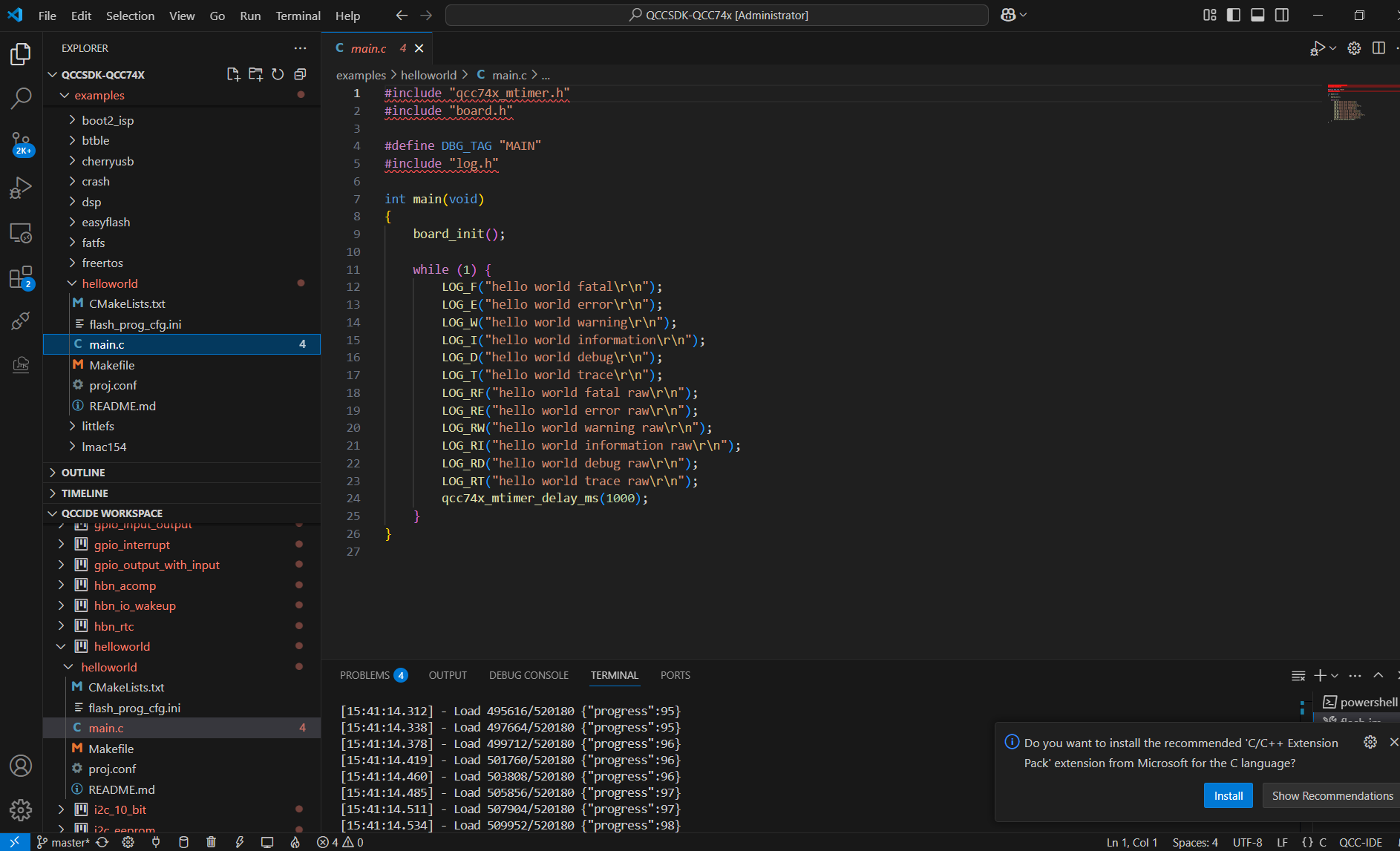Click the lightning flash icon in status bar
1400x851 pixels.
point(239,842)
